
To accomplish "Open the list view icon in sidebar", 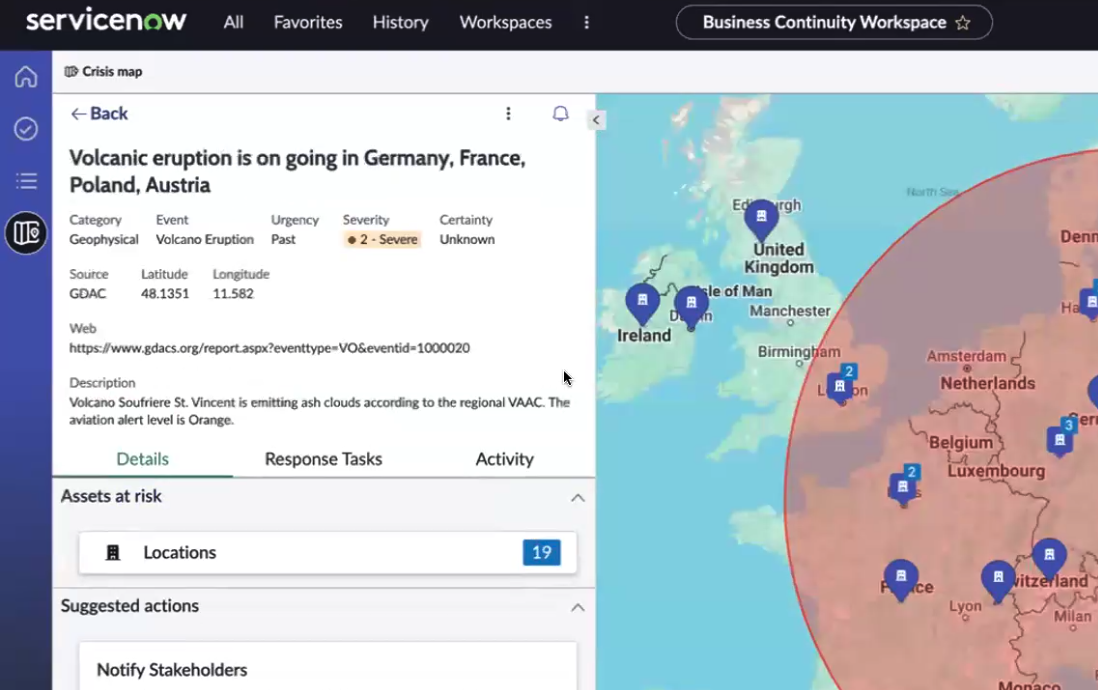I will pyautogui.click(x=26, y=181).
